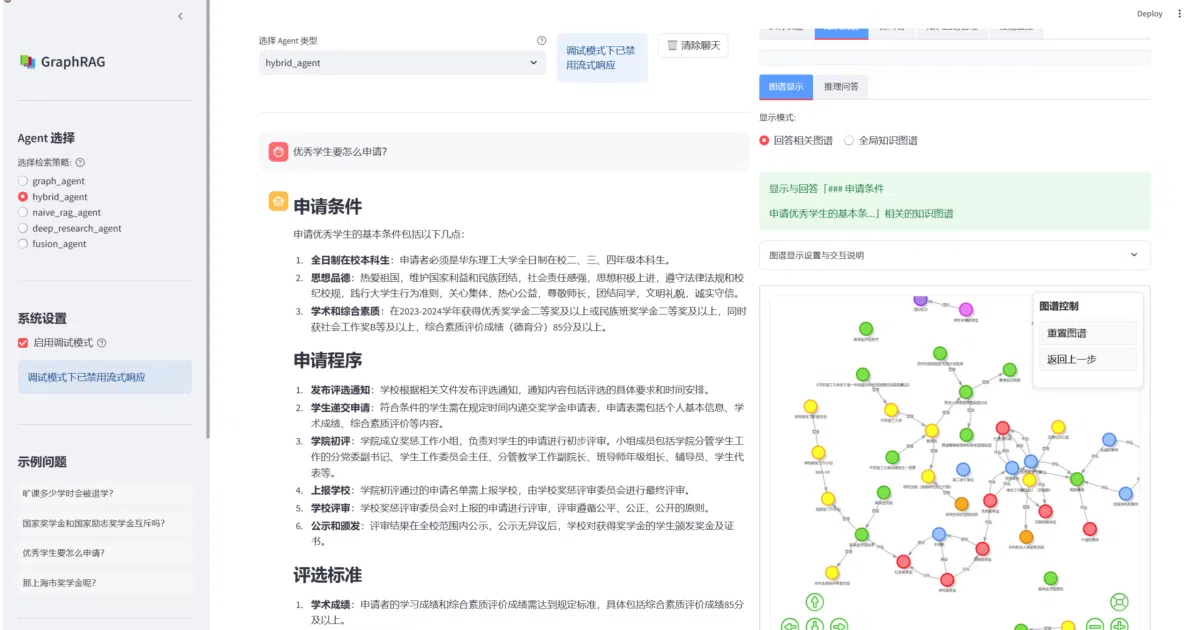1200x630 pixels.
Task: Click the help icon beside 选择检索策略
Action: pos(80,162)
